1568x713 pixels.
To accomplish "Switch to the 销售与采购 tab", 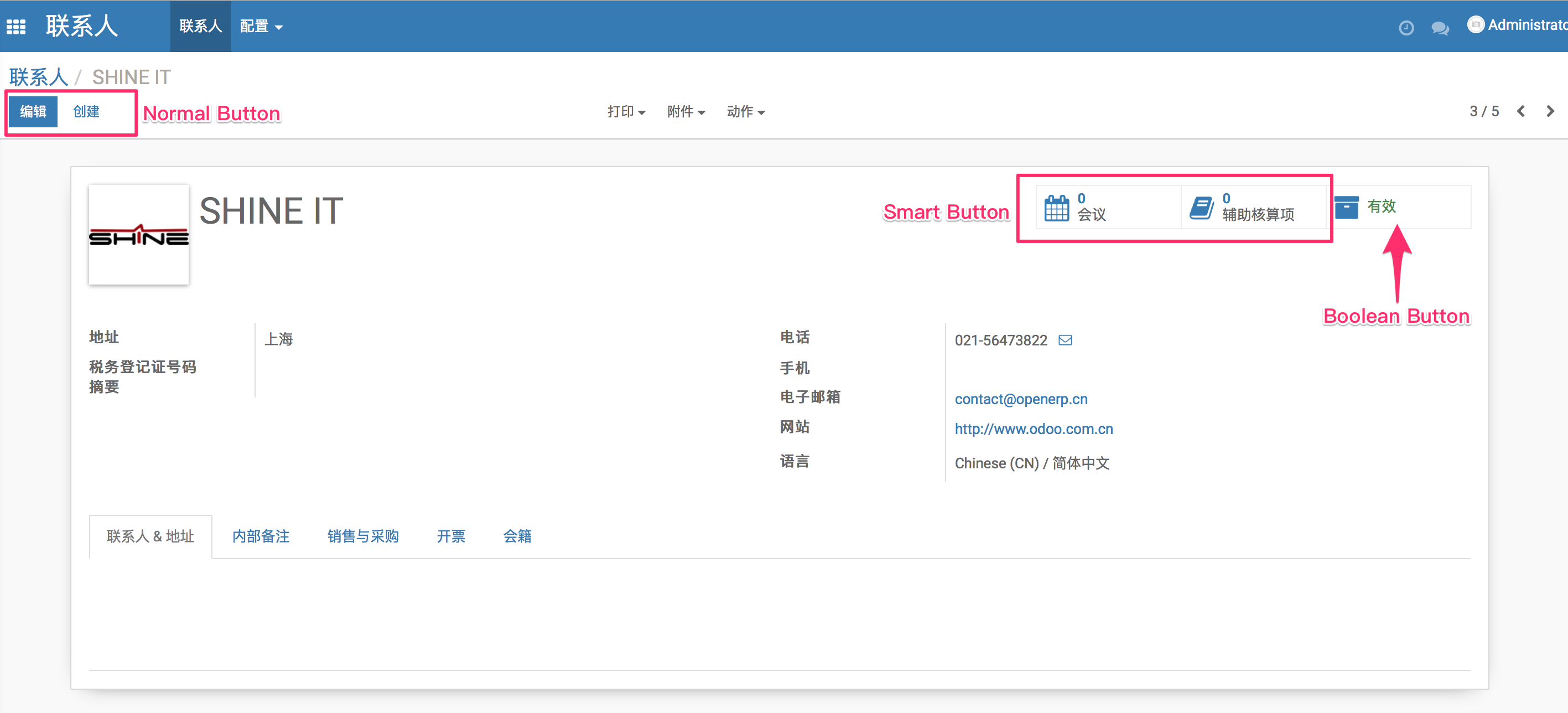I will coord(363,536).
